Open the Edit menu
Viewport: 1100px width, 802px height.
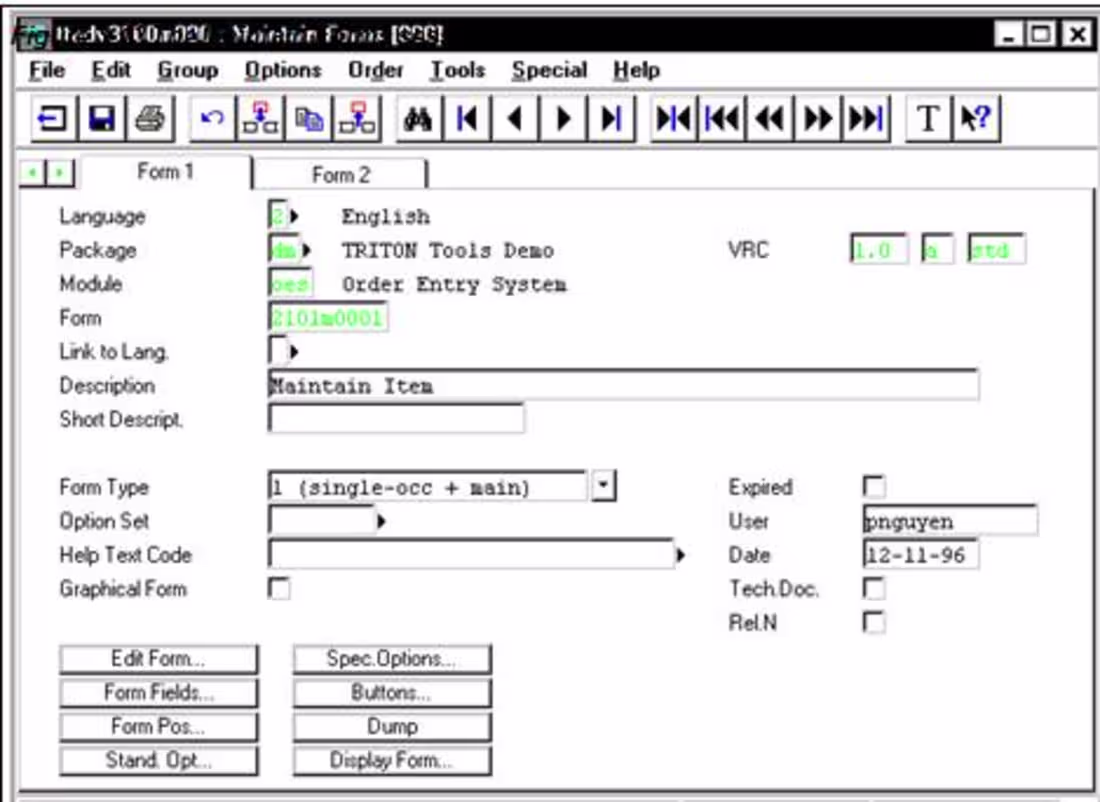point(111,70)
